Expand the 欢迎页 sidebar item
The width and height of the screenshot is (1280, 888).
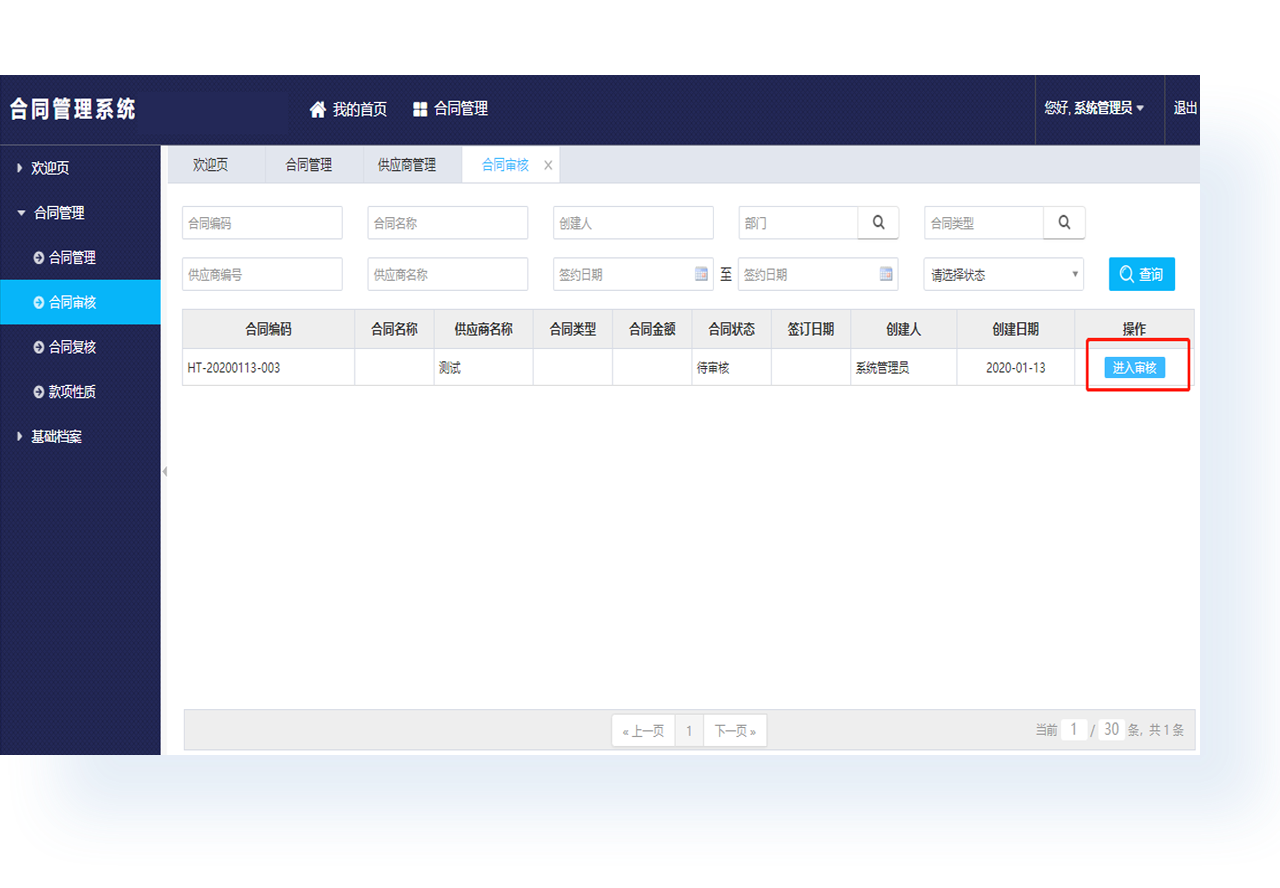50,168
